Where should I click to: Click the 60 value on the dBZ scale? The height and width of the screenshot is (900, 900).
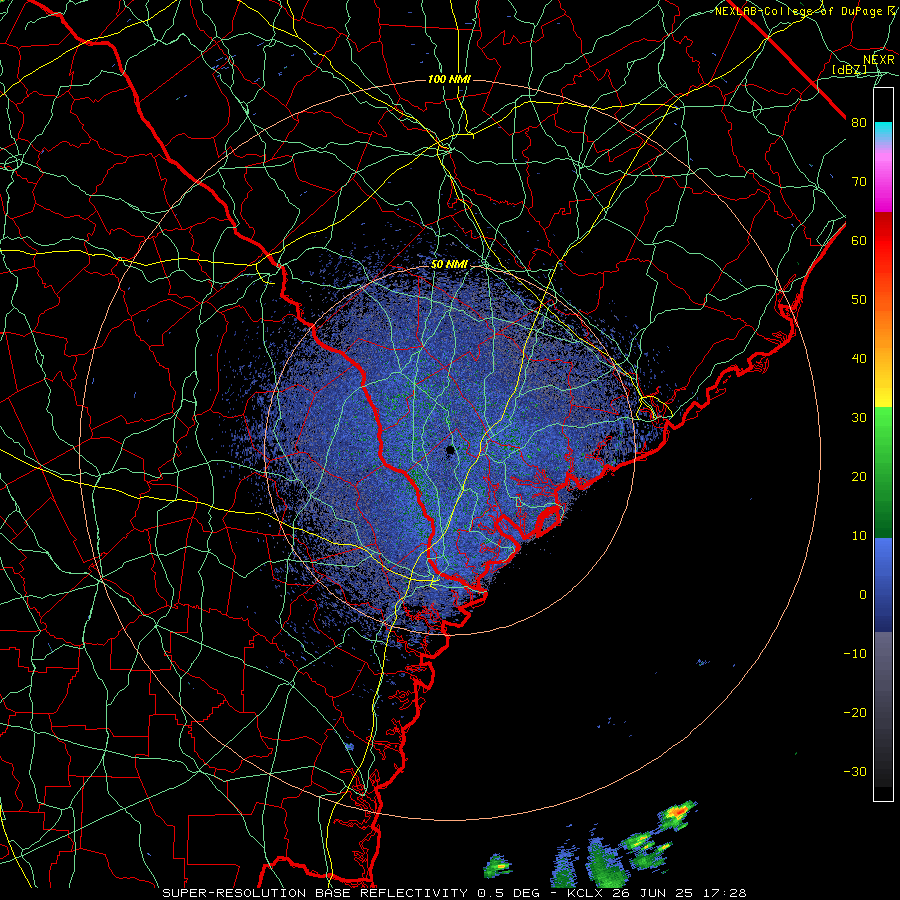[859, 240]
